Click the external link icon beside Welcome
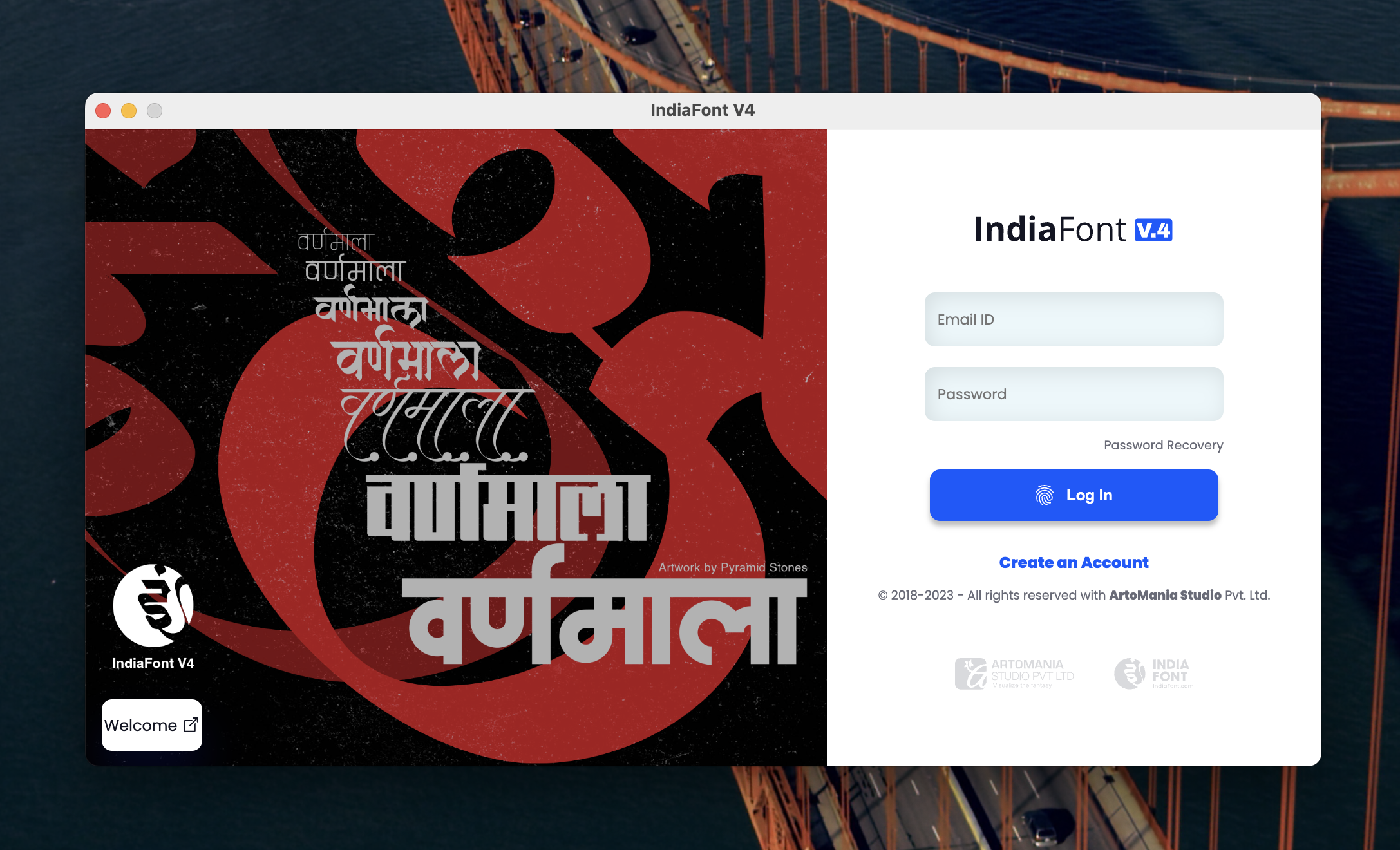The image size is (1400, 850). (x=191, y=725)
